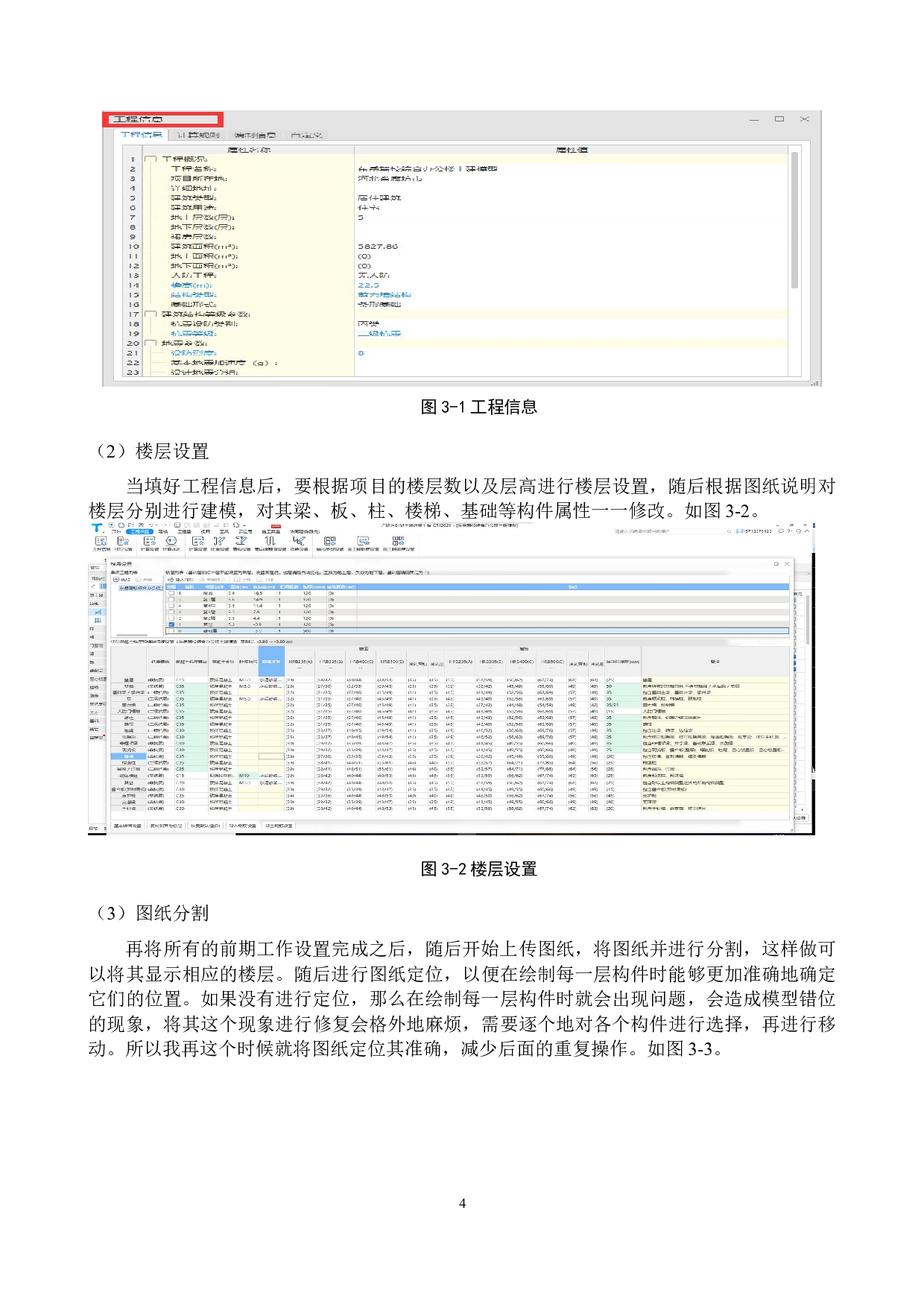This screenshot has height=1307, width=924.
Task: Click the stirrup-shaped ribbon icon in eighth position
Action: coord(270,540)
